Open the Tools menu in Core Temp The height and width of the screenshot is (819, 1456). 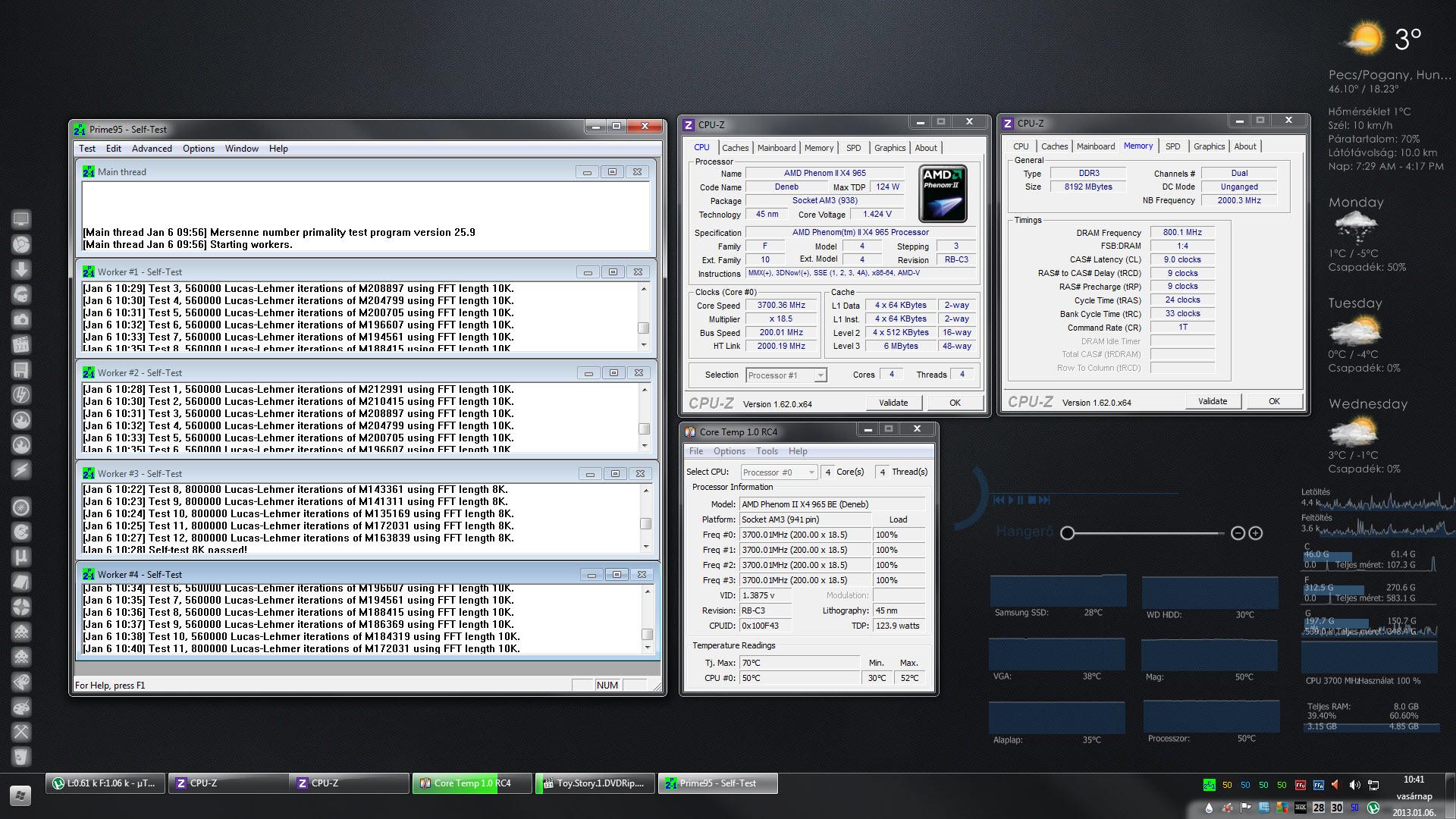[767, 451]
